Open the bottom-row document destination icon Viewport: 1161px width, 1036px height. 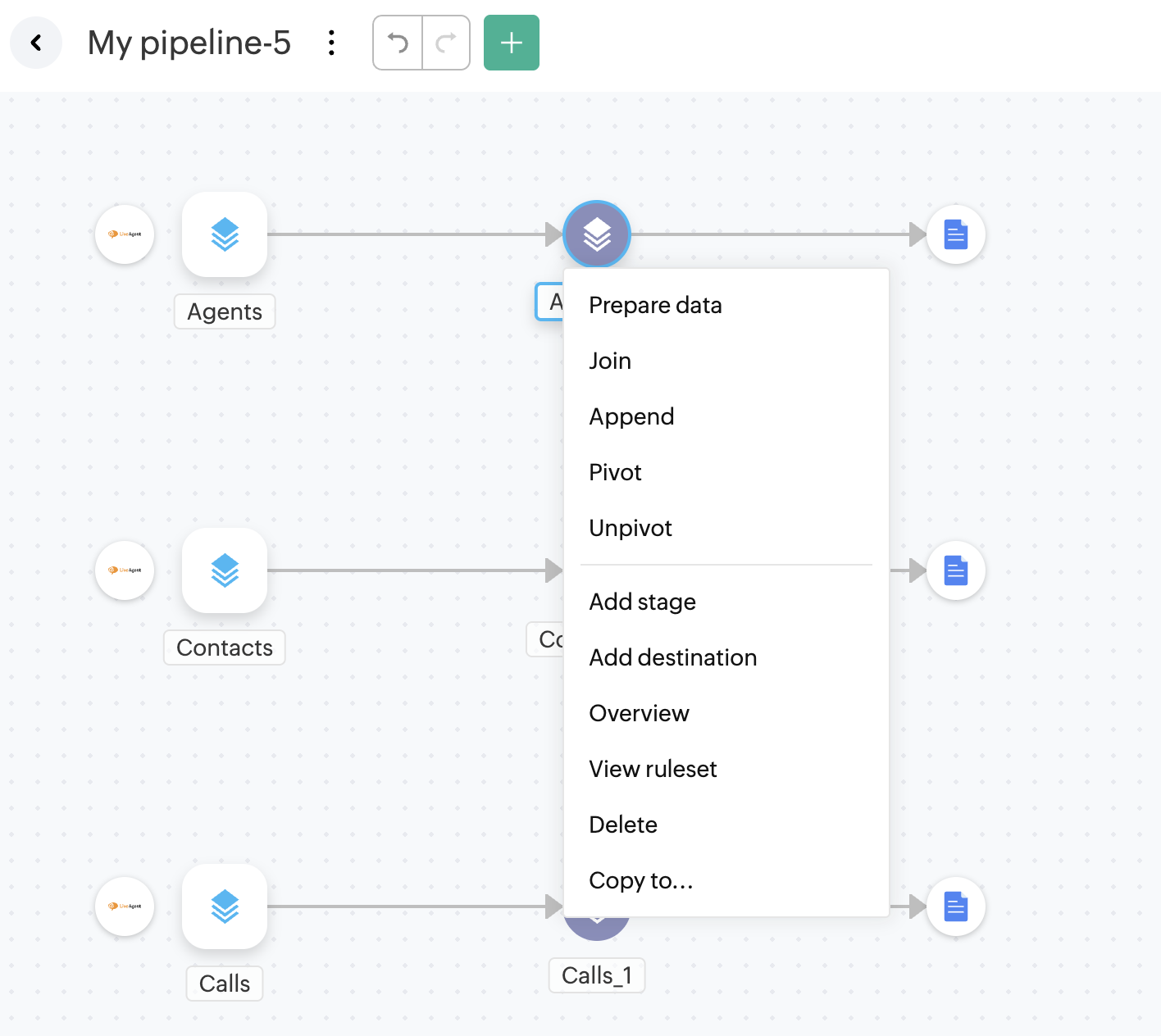(956, 906)
